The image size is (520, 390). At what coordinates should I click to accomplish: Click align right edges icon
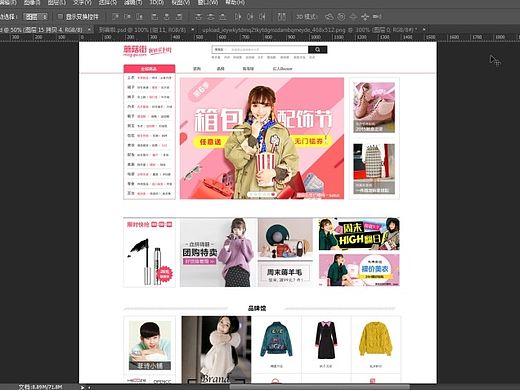179,16
